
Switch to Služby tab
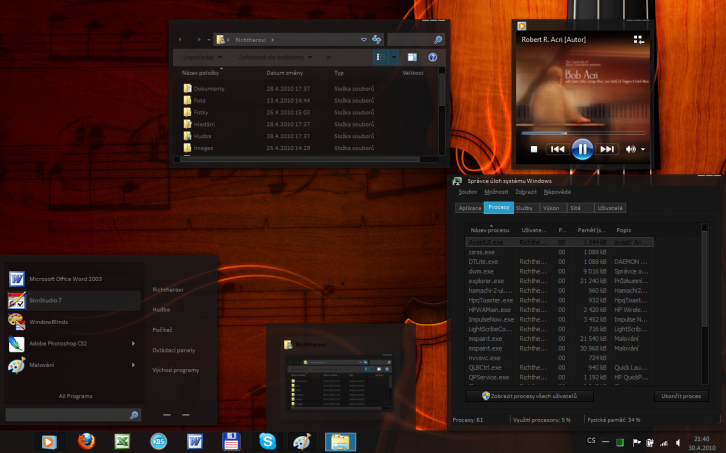point(524,208)
